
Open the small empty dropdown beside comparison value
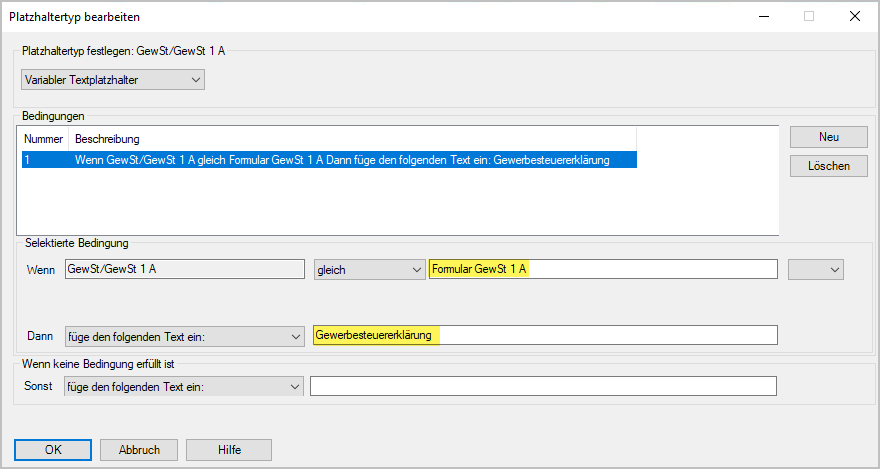[x=815, y=269]
